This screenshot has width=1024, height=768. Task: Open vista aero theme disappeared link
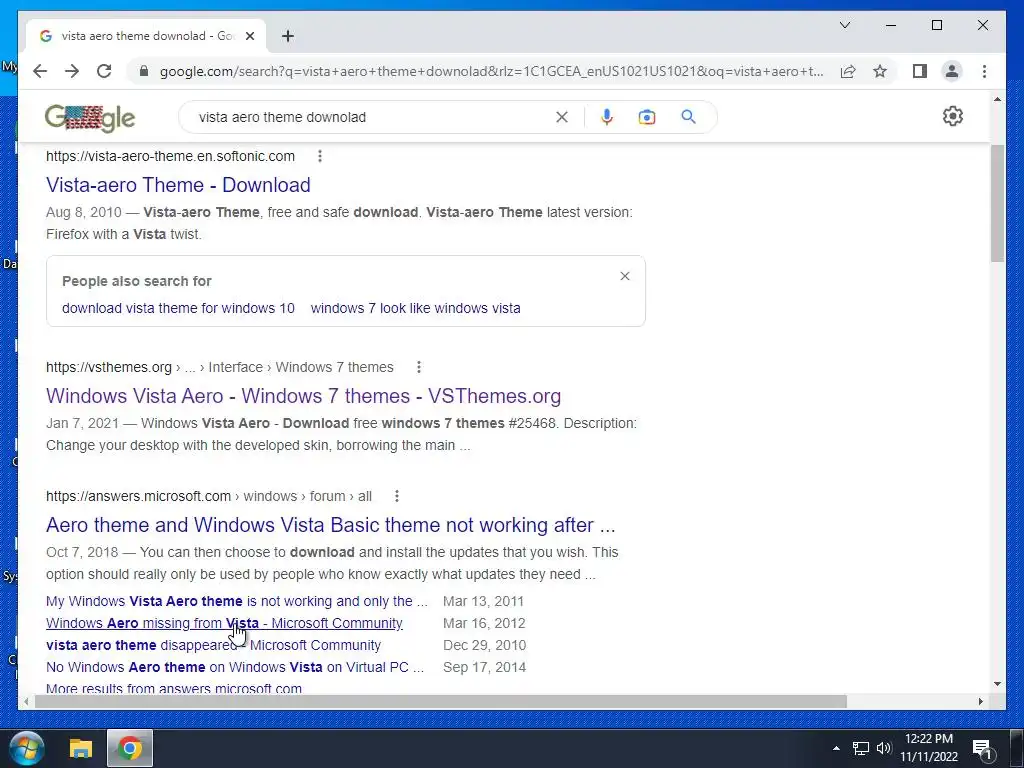pos(214,645)
